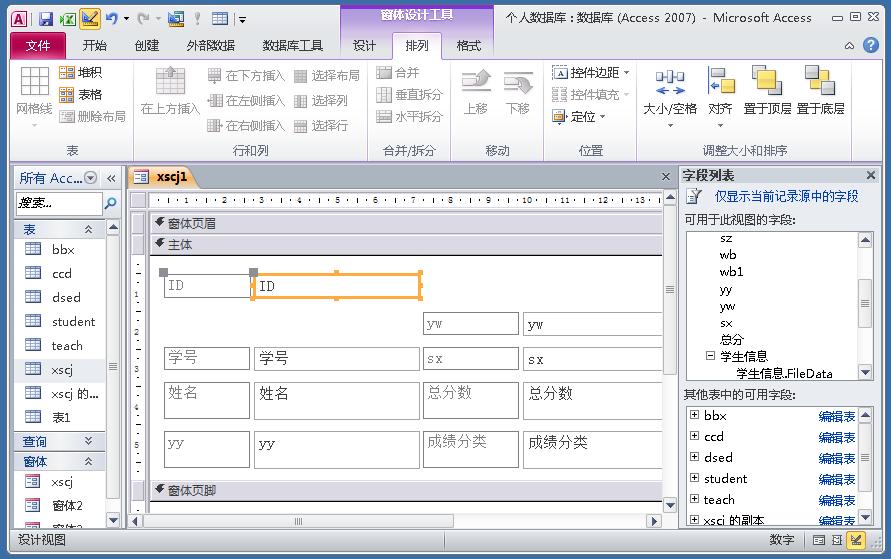Open the 网格线 gridlines tool
891x559 pixels.
click(34, 90)
